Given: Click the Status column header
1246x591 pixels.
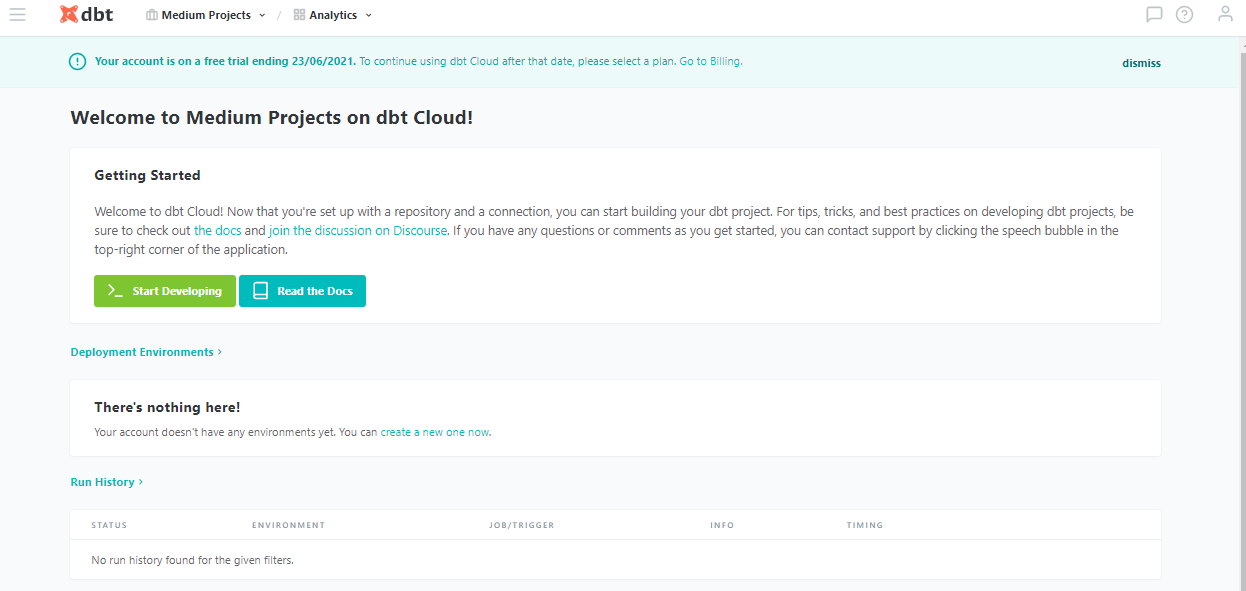Looking at the screenshot, I should pos(109,525).
